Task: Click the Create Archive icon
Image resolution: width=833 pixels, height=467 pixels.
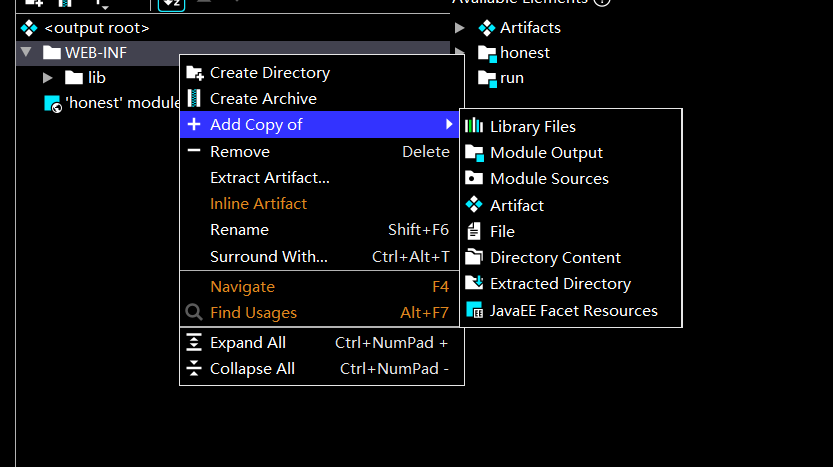Action: click(x=194, y=98)
